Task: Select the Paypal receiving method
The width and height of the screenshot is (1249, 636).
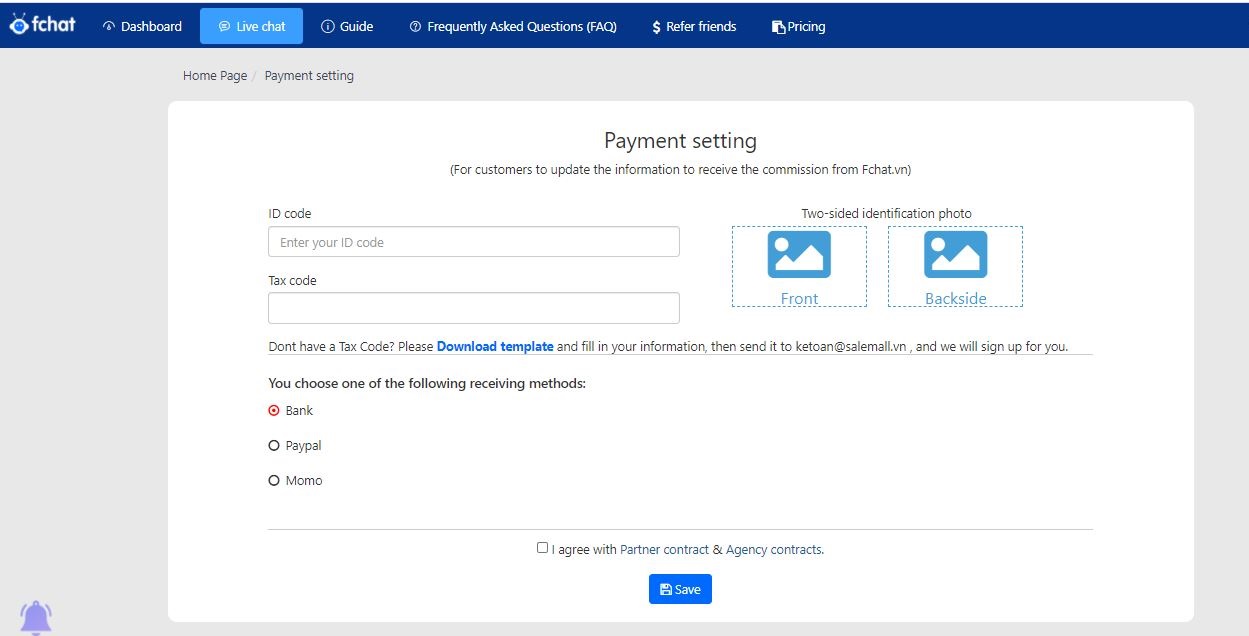Action: (x=274, y=446)
